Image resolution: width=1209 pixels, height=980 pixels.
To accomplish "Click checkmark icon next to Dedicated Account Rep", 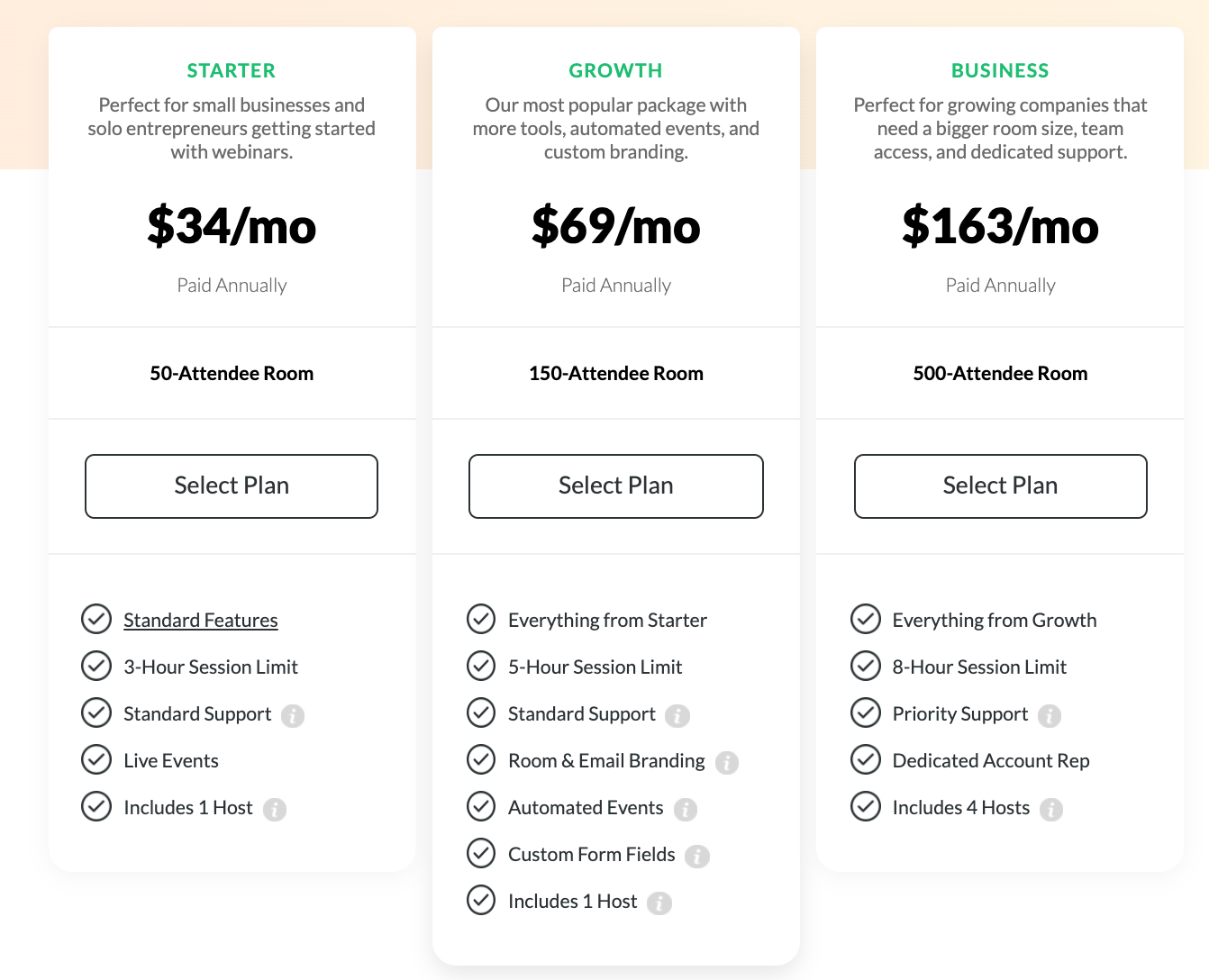I will (x=866, y=759).
